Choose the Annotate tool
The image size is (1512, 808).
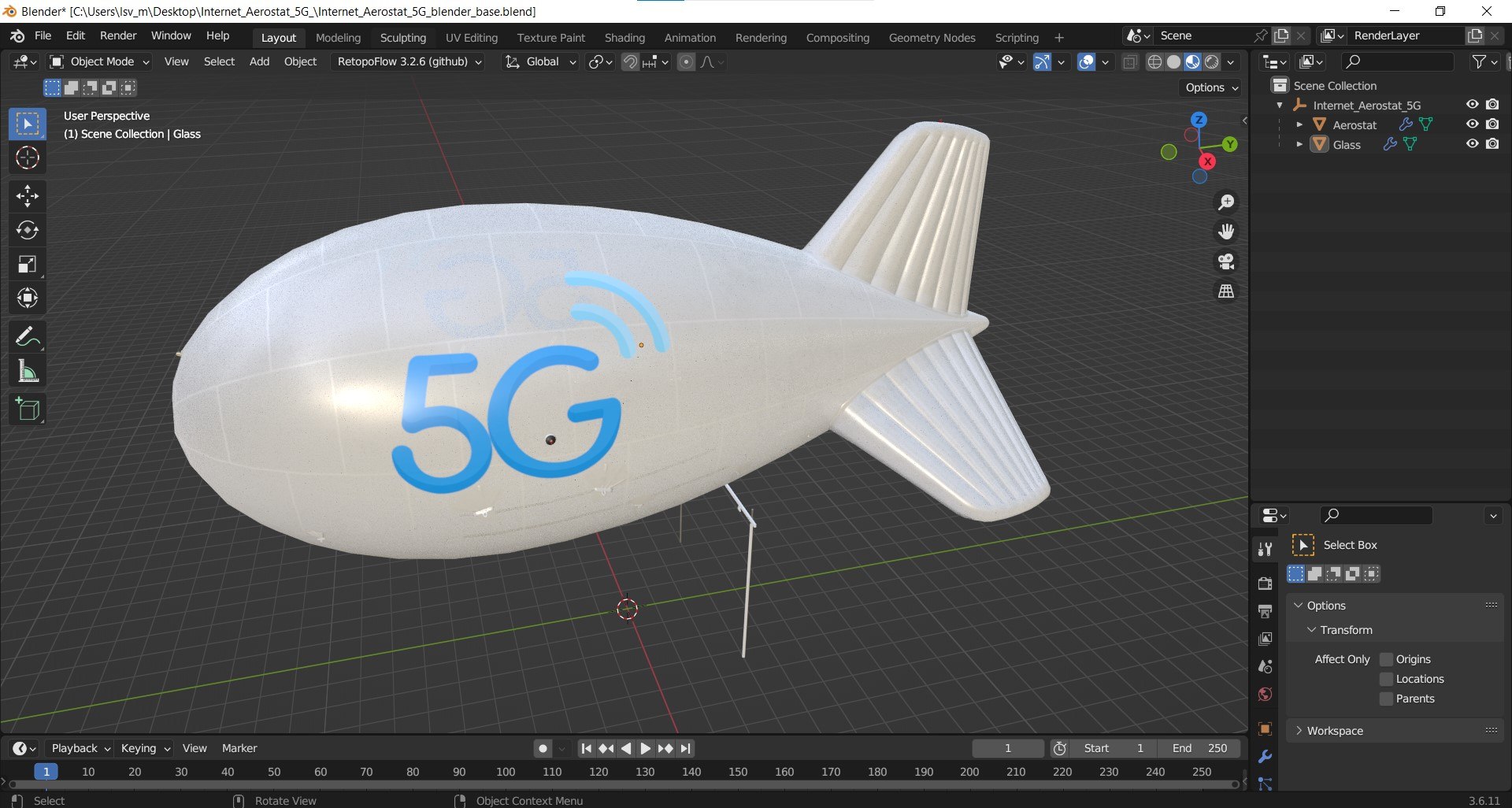[x=28, y=337]
